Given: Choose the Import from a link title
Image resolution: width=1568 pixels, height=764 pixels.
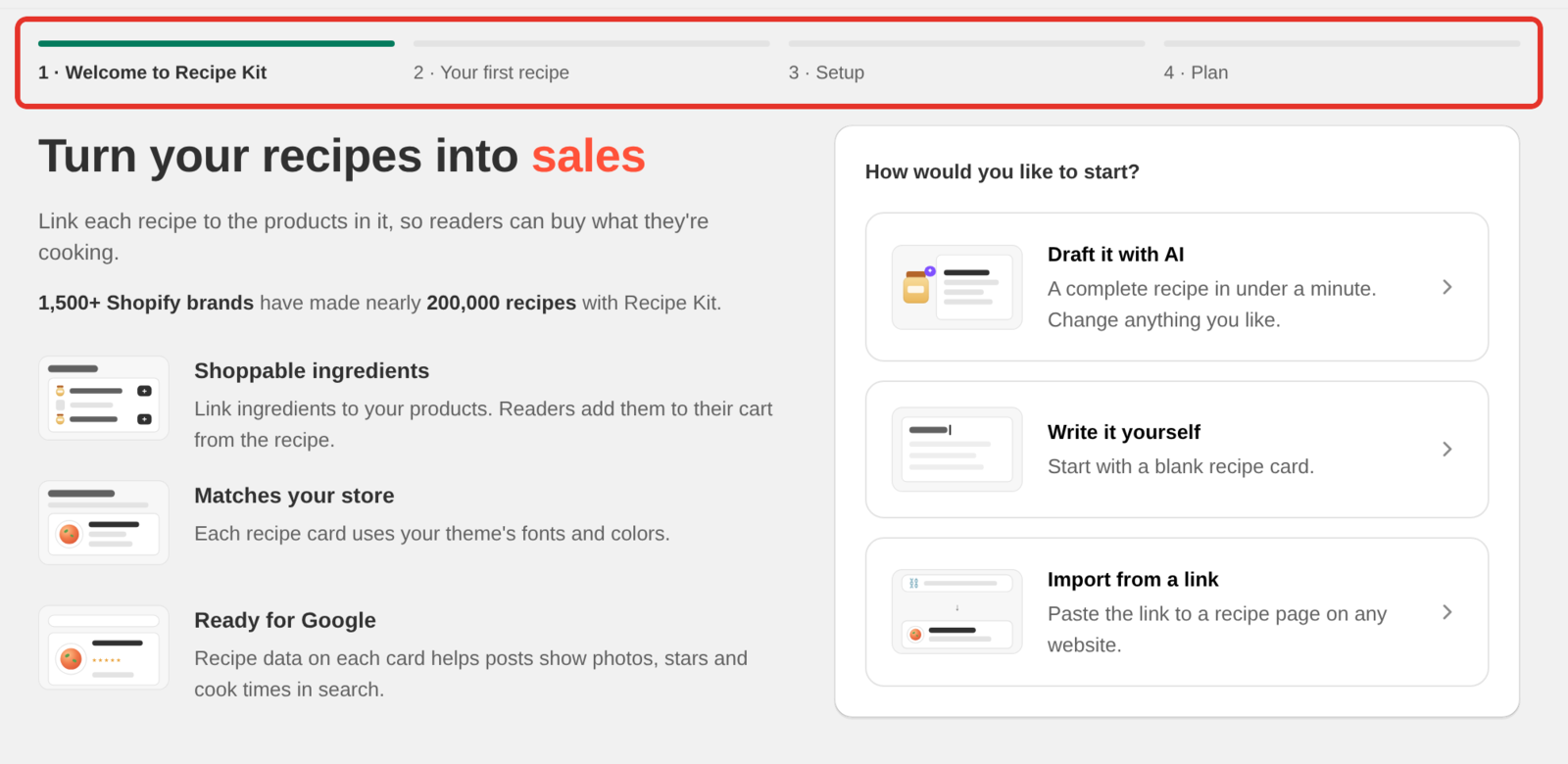Looking at the screenshot, I should pyautogui.click(x=1133, y=580).
